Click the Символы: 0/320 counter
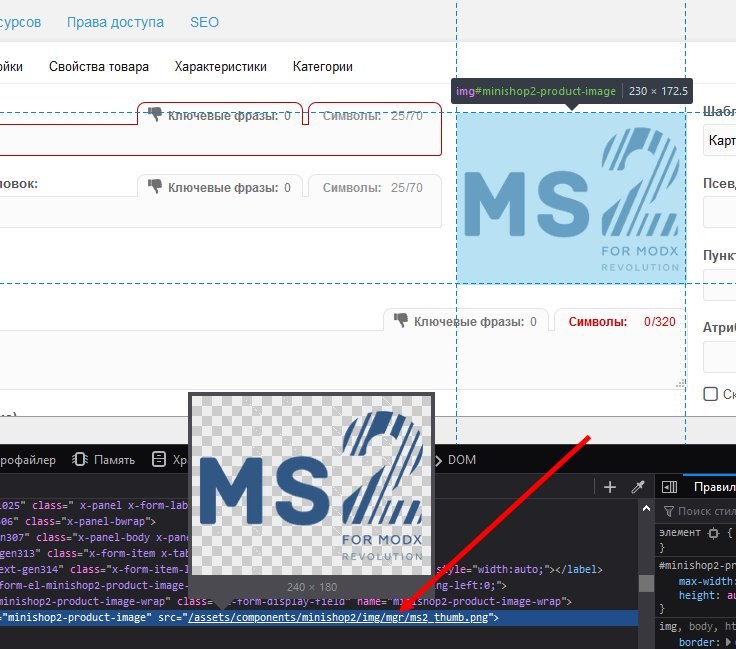 tap(621, 321)
